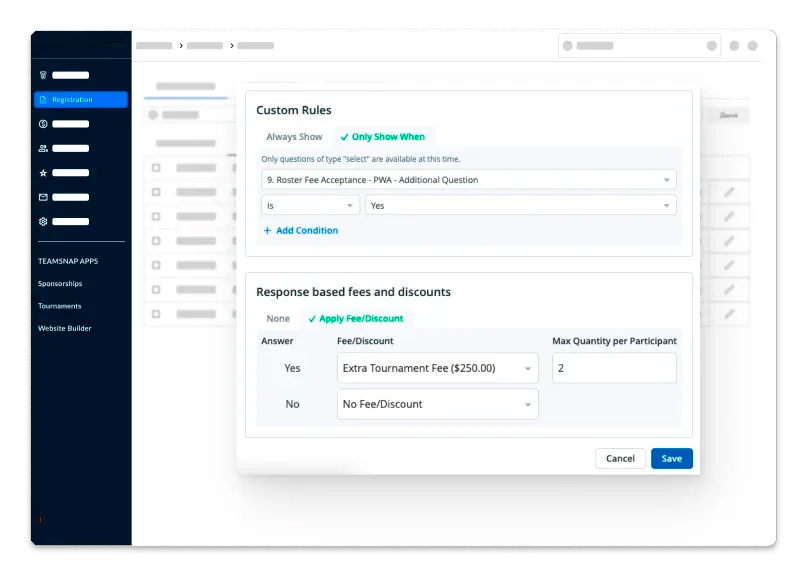Open the No Fee/Discount dropdown

coord(437,404)
